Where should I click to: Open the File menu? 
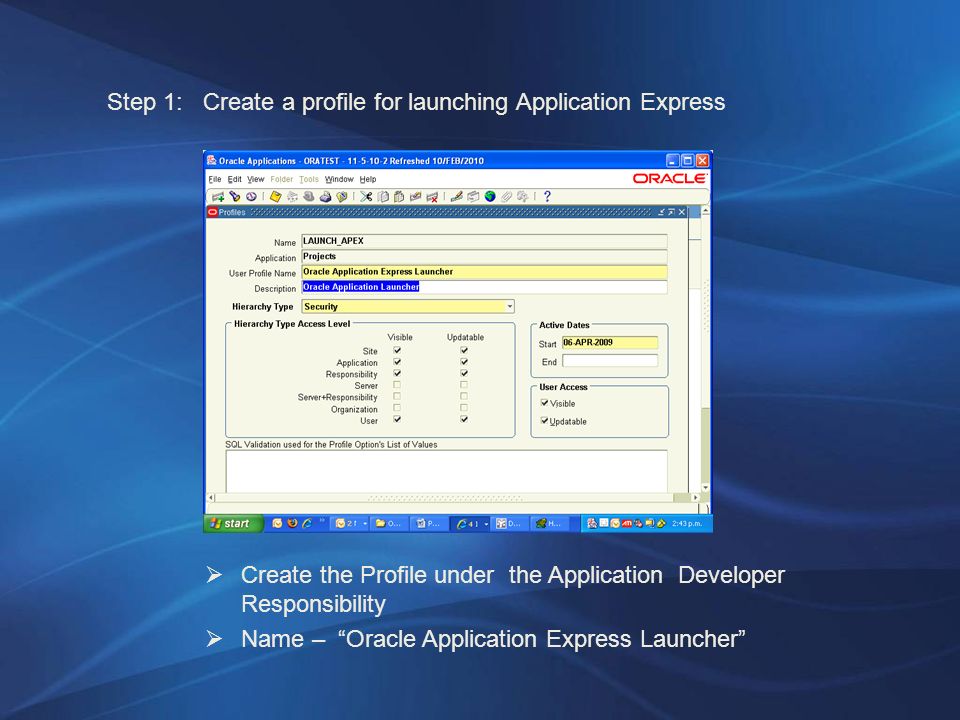[x=215, y=179]
